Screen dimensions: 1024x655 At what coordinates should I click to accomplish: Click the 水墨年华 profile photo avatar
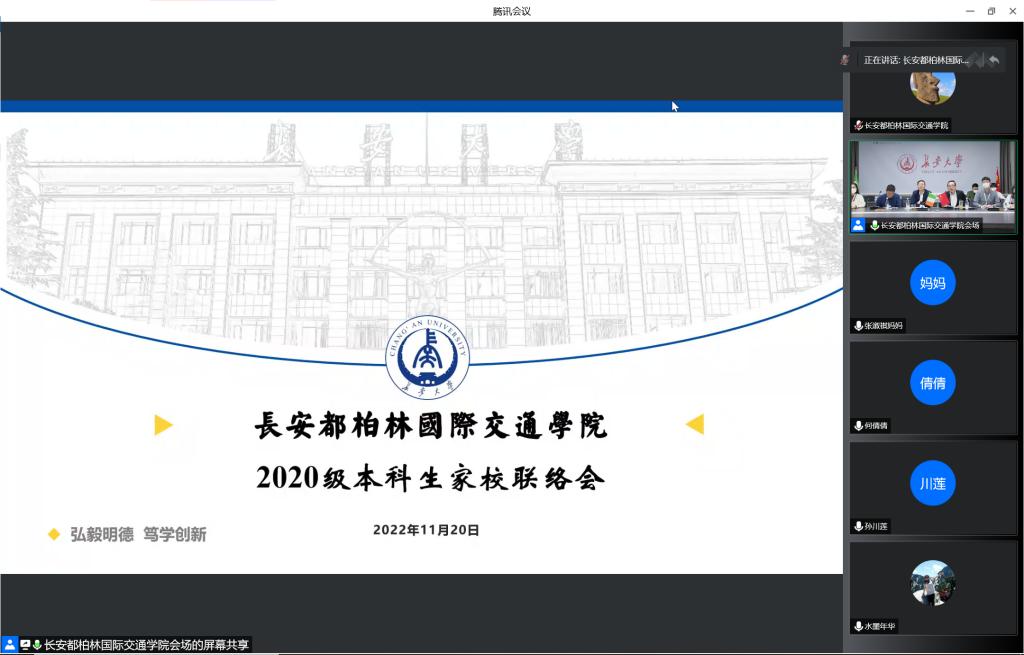click(932, 583)
